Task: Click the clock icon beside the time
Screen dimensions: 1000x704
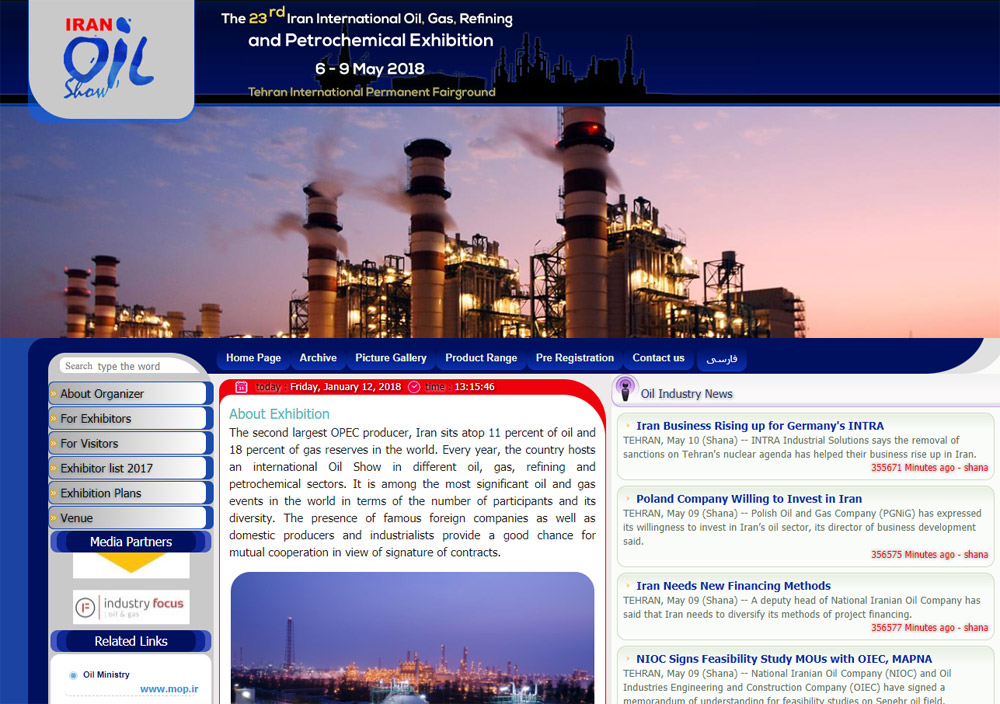Action: tap(414, 387)
